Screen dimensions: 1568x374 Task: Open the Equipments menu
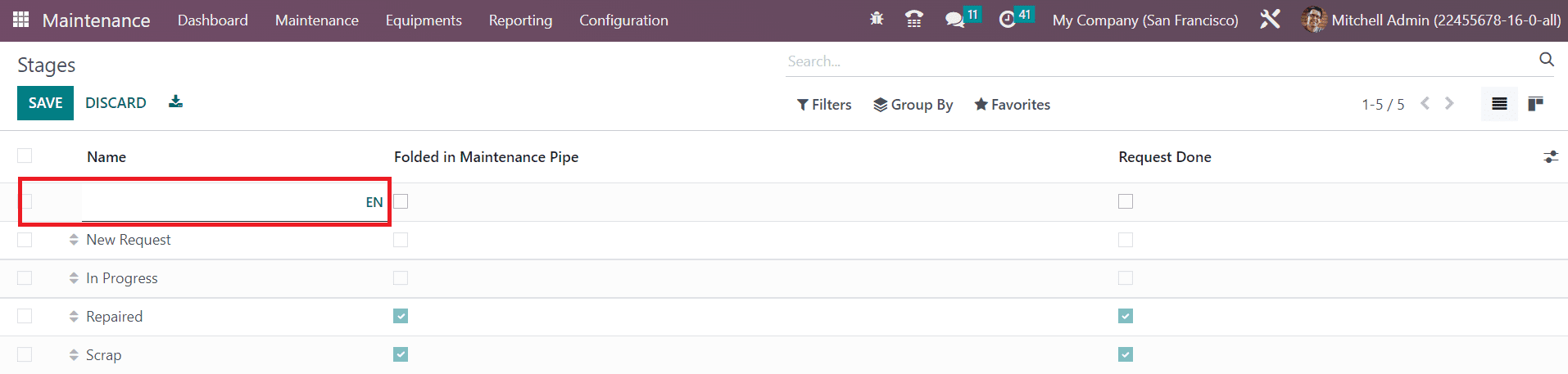(424, 20)
